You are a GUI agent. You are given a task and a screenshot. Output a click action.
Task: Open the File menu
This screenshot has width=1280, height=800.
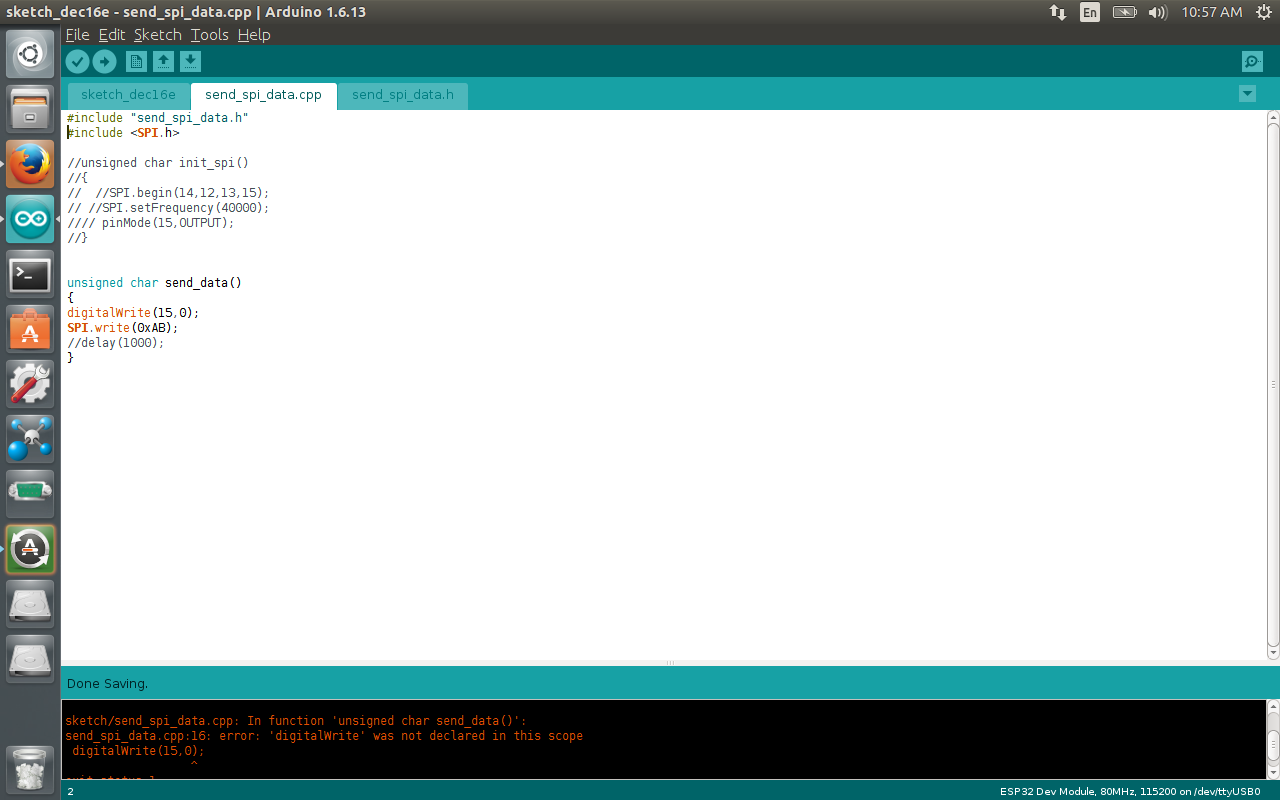[77, 35]
